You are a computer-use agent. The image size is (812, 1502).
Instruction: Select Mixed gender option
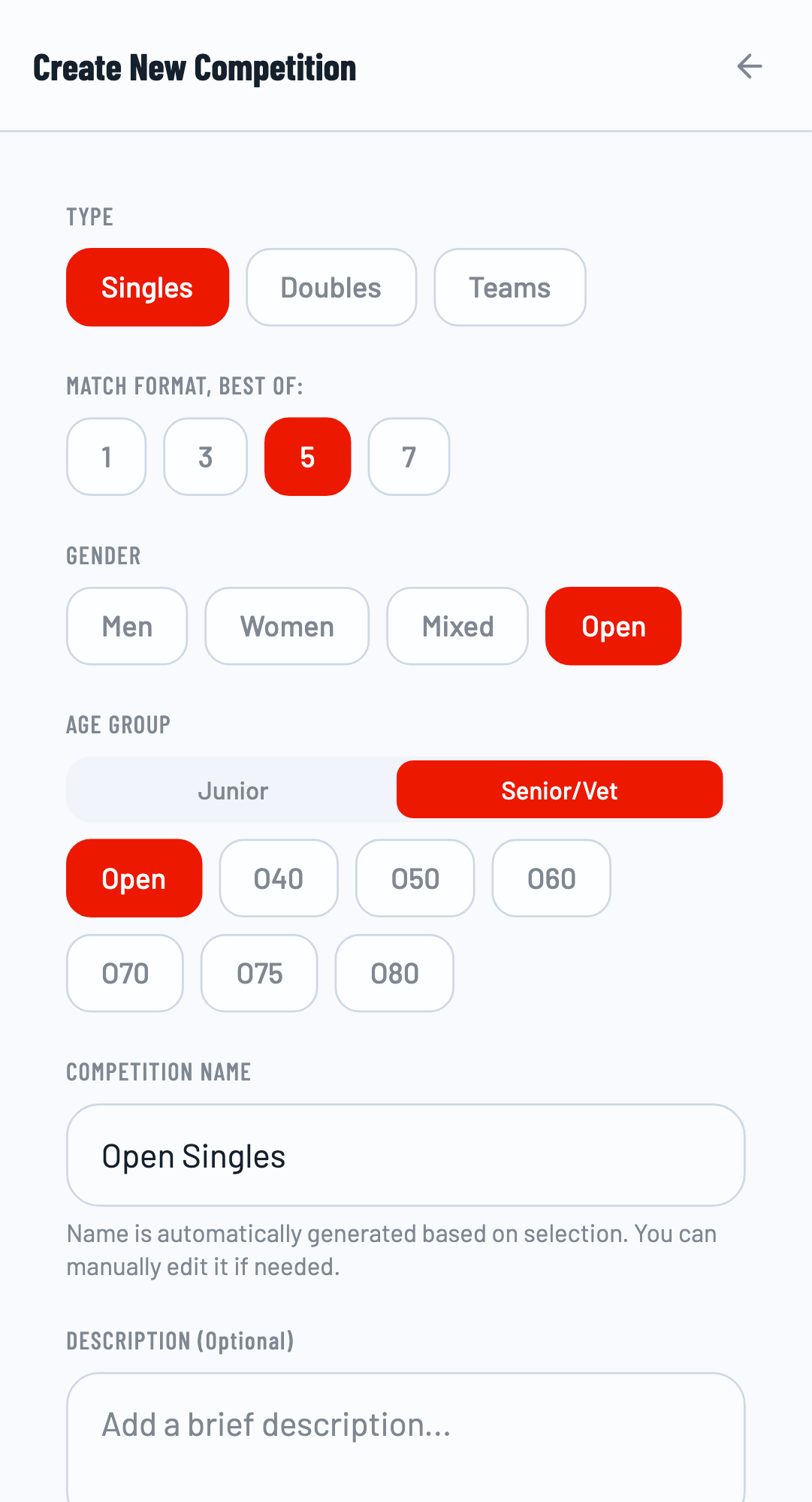pos(457,626)
